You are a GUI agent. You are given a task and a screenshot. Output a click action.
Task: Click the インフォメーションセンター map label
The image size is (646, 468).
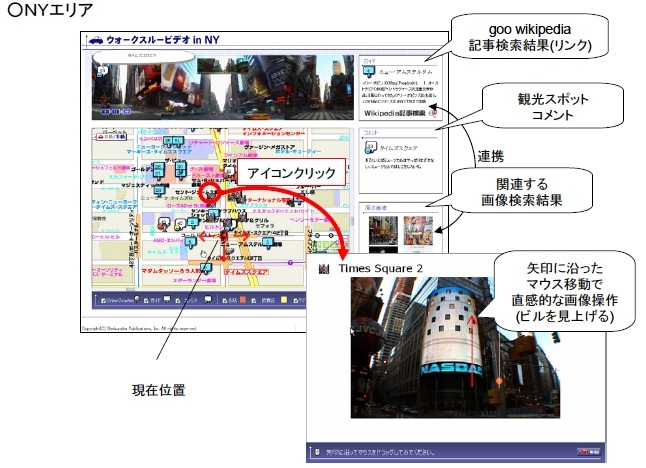point(274,134)
